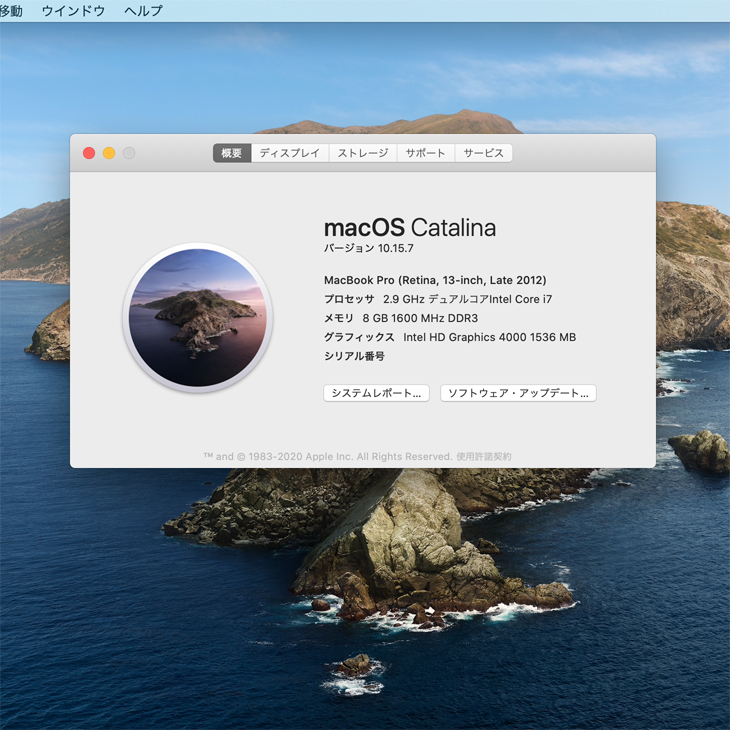Screen dimensions: 730x730
Task: Open the ウインドウ menu
Action: point(73,11)
